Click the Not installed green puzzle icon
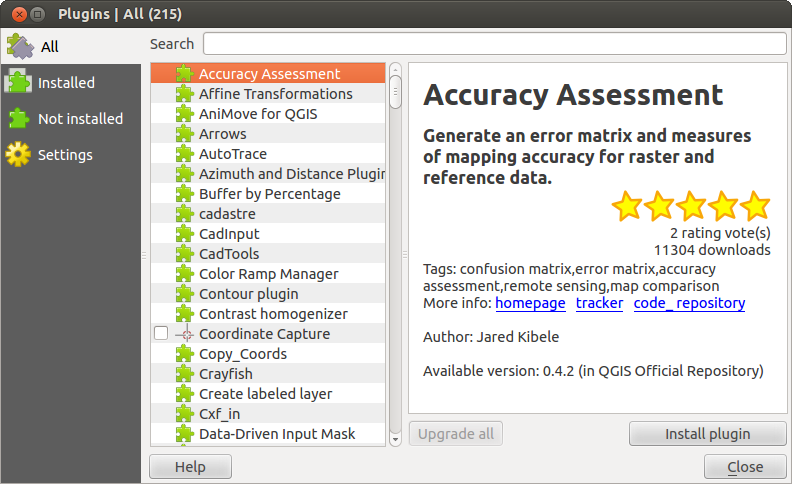792x484 pixels. coord(19,119)
